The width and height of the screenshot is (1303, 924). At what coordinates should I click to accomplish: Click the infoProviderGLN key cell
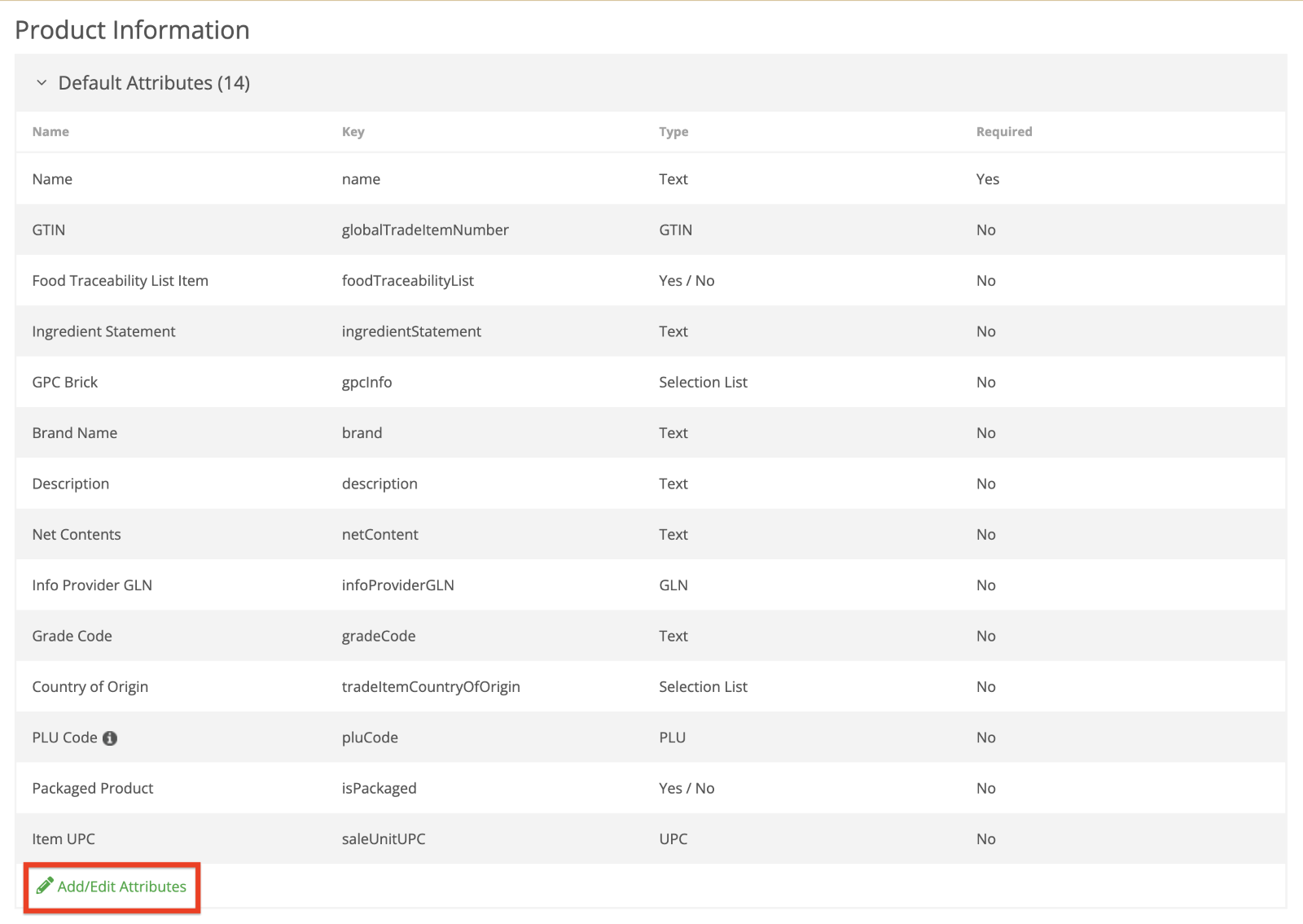coord(398,585)
